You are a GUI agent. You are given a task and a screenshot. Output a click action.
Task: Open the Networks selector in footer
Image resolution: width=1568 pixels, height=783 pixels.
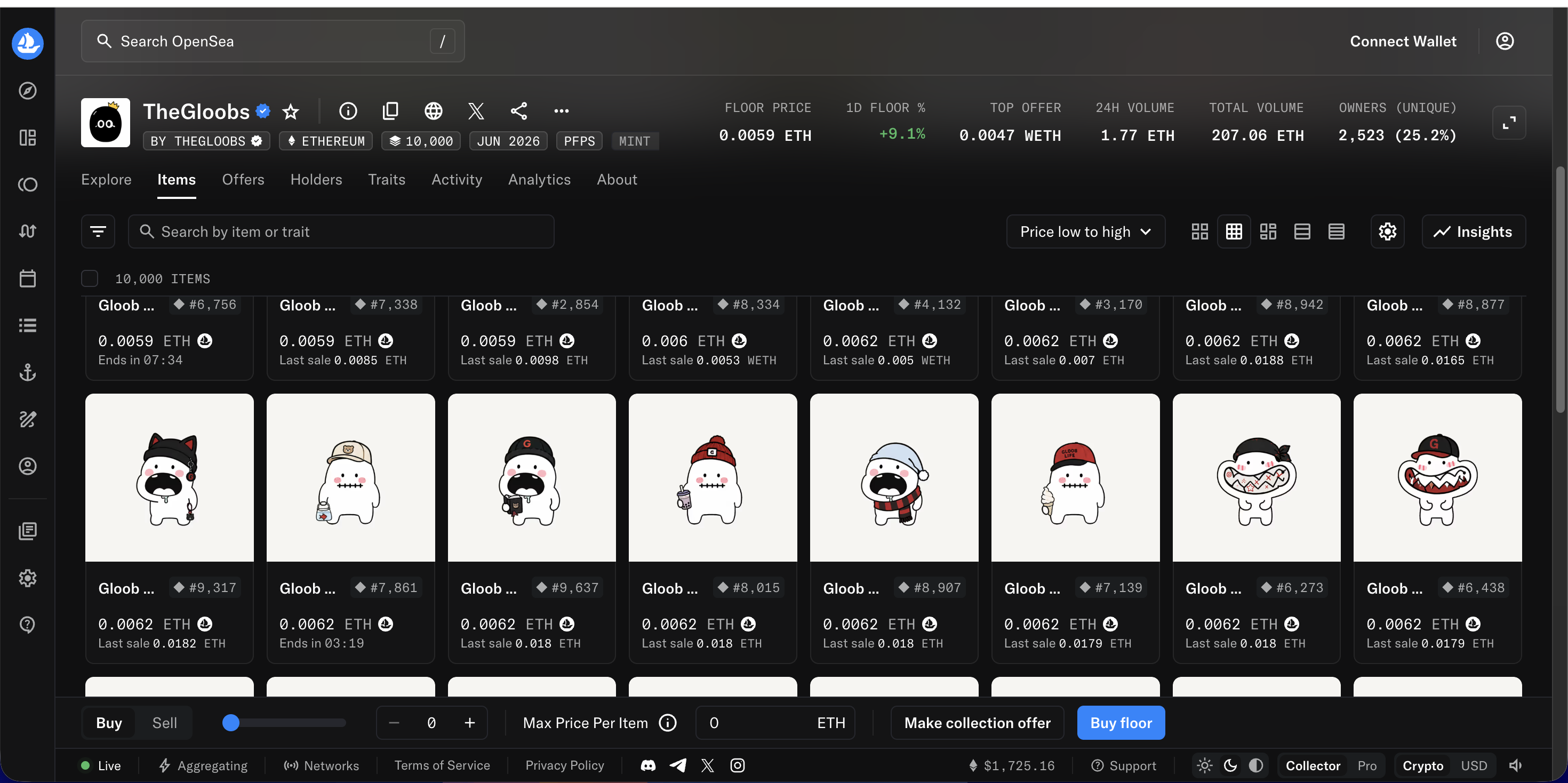coord(322,765)
